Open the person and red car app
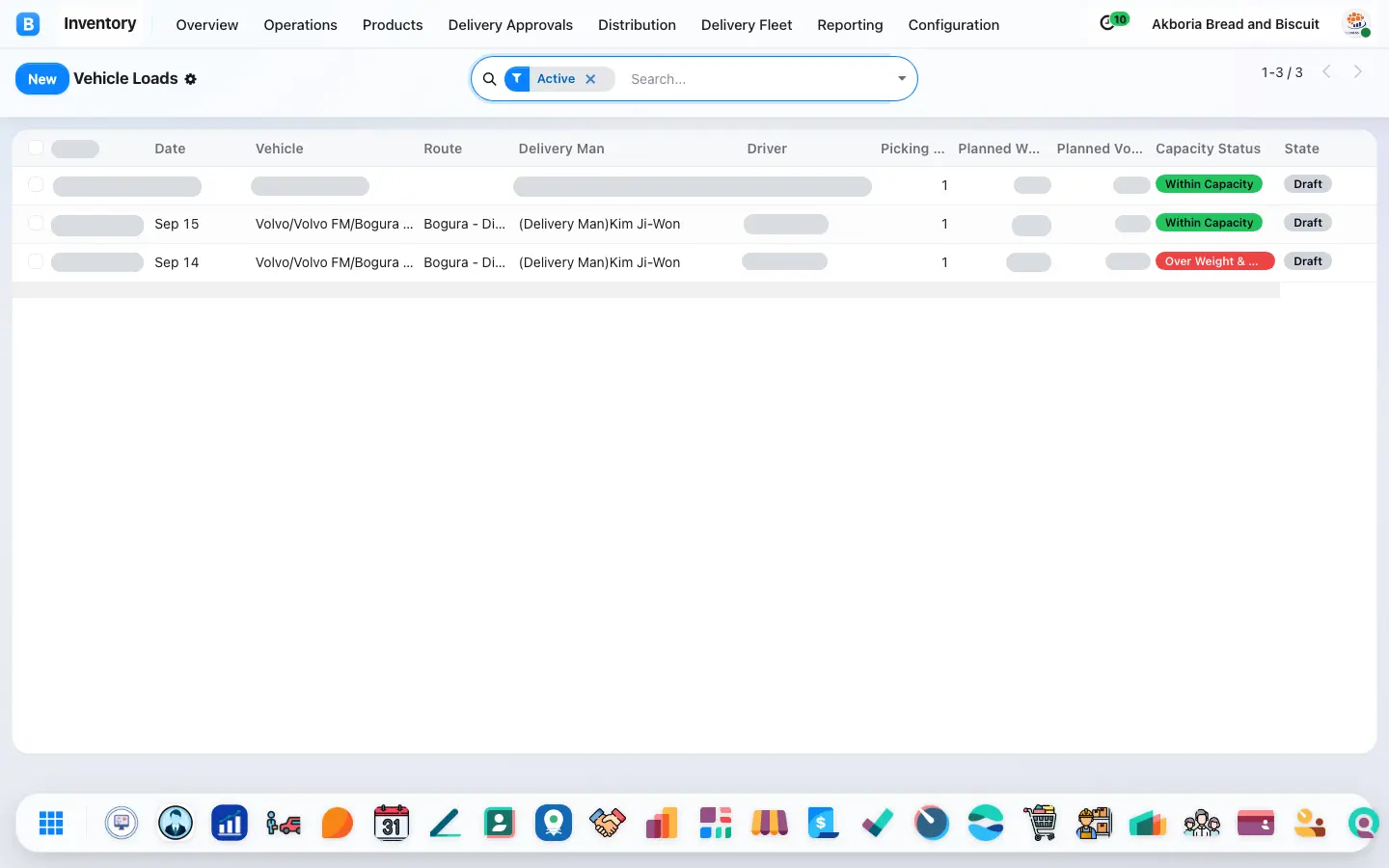 coord(284,823)
